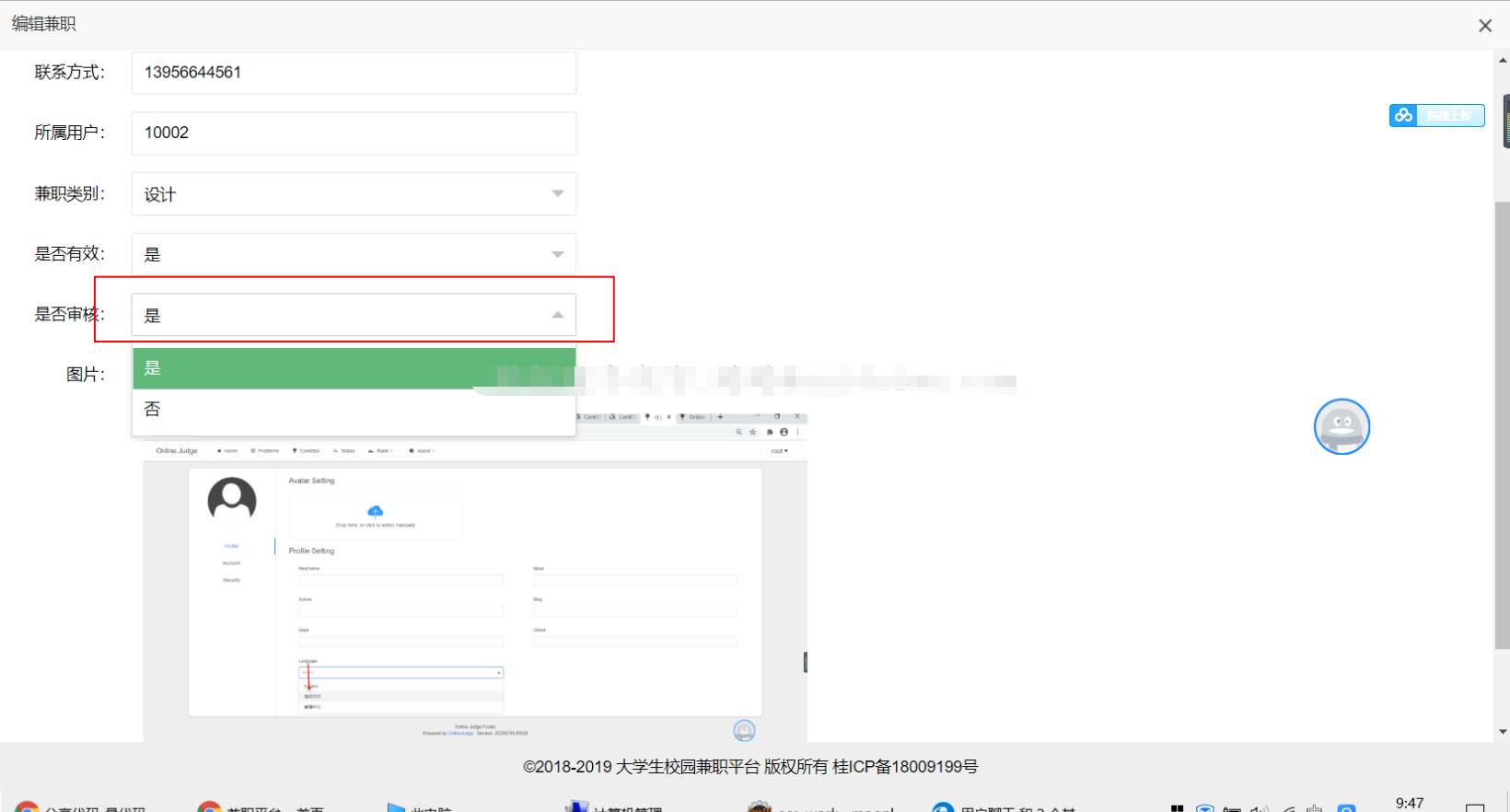Click the 所属用户 field showing 10002

pyautogui.click(x=354, y=133)
